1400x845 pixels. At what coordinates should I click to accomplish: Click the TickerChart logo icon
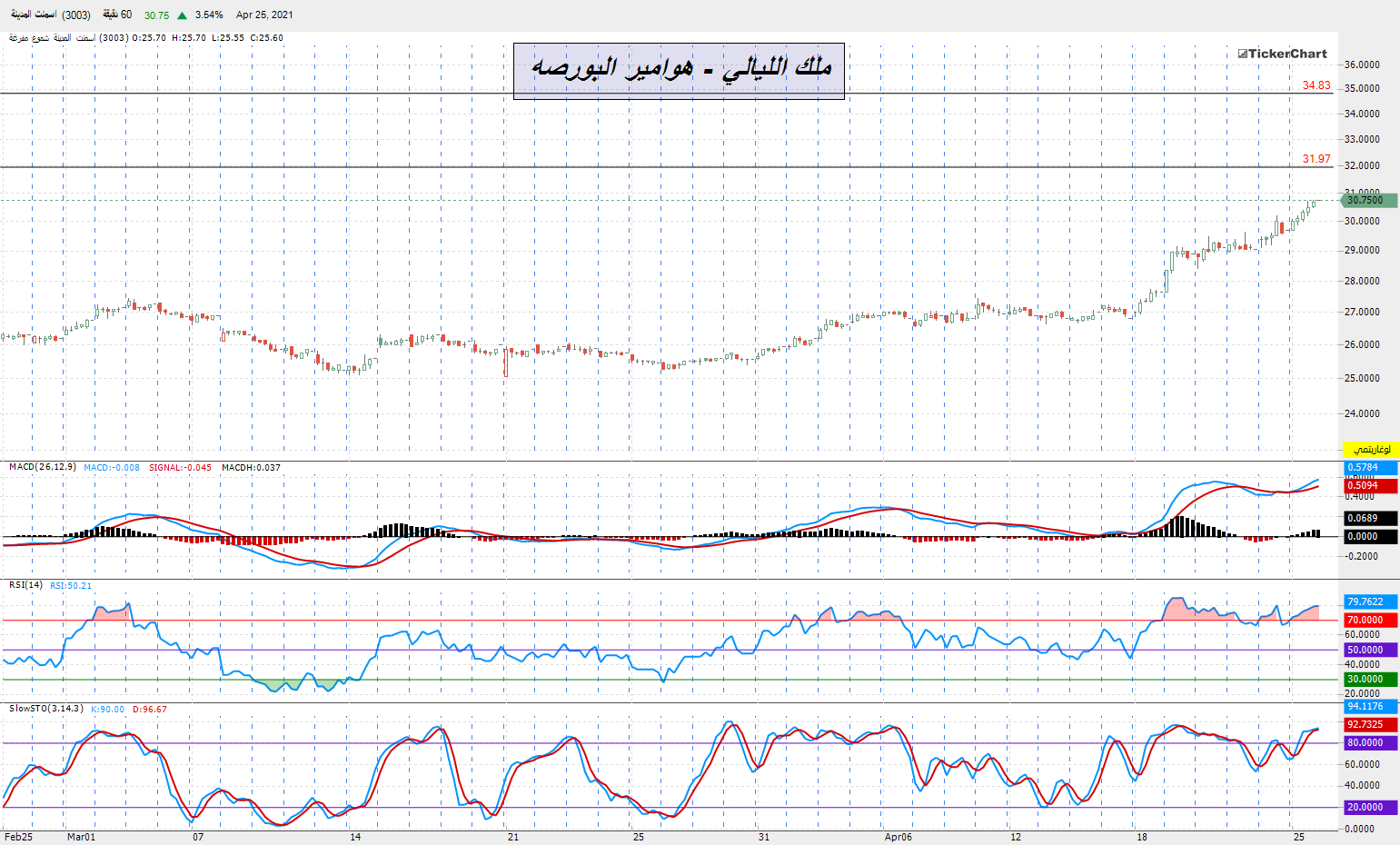(x=1243, y=54)
